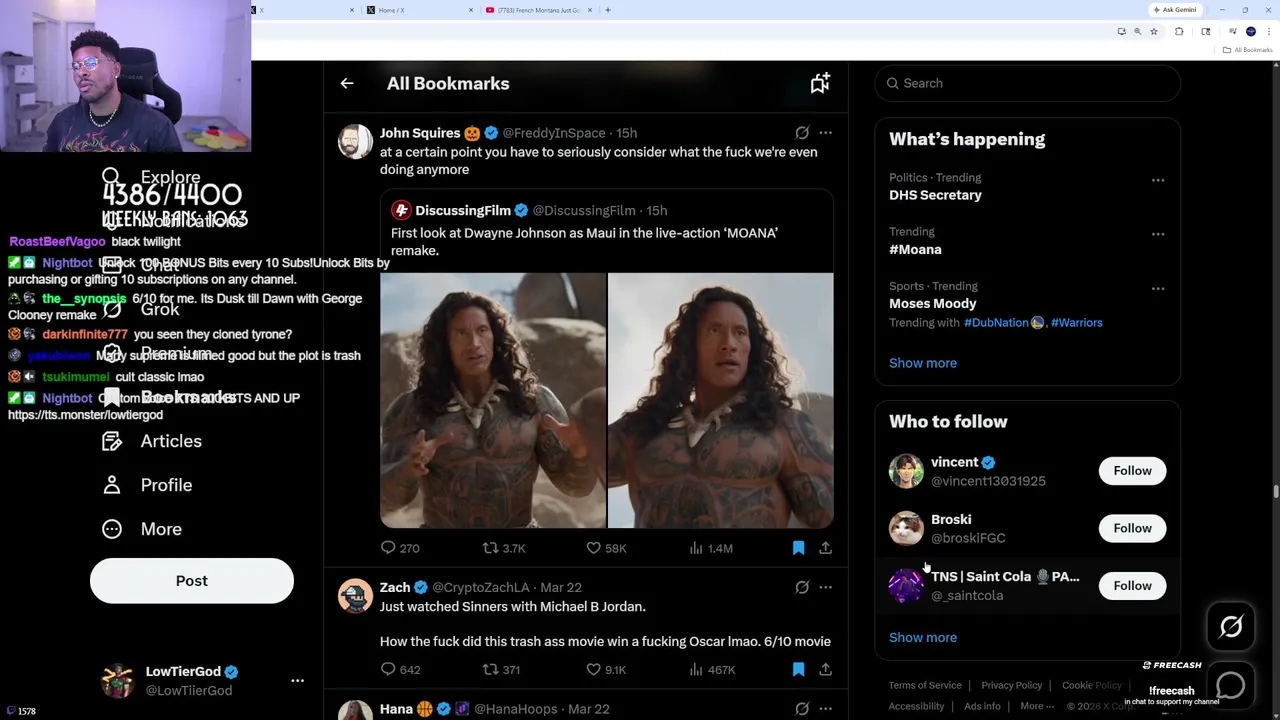This screenshot has width=1280, height=720.
Task: Open more options for #Moana trend
Action: [x=1158, y=234]
